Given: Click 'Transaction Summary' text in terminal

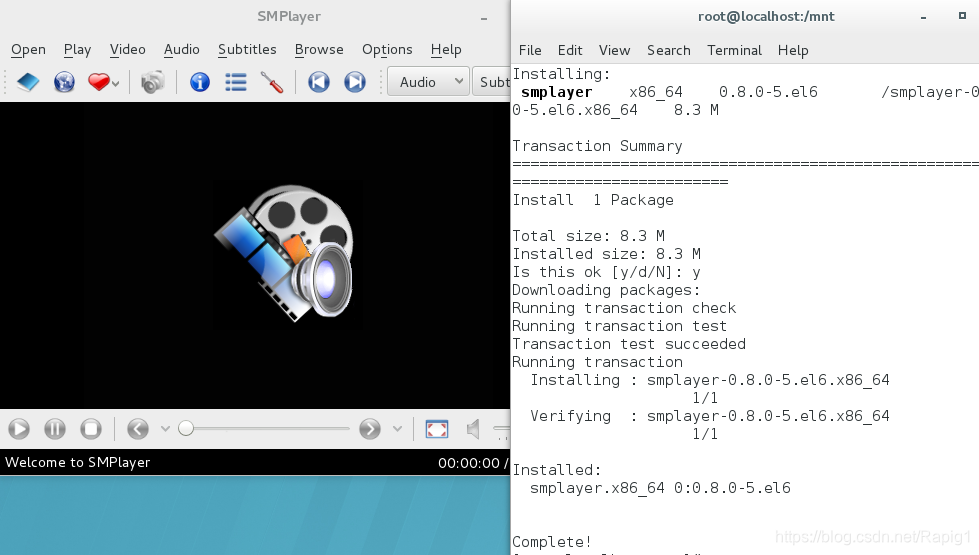Looking at the screenshot, I should 598,146.
